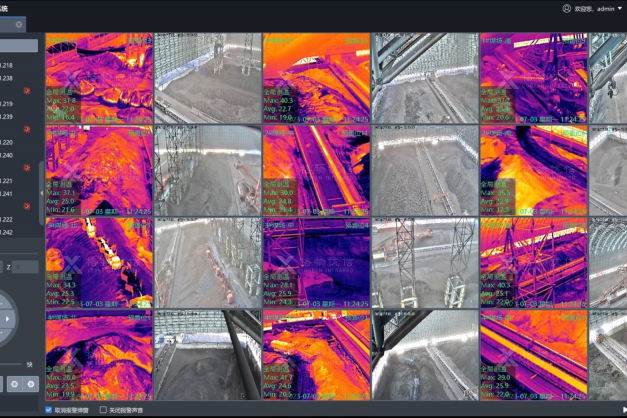This screenshot has height=418, width=627.
Task: Collapse the left device panel handle
Action: (x=41, y=190)
